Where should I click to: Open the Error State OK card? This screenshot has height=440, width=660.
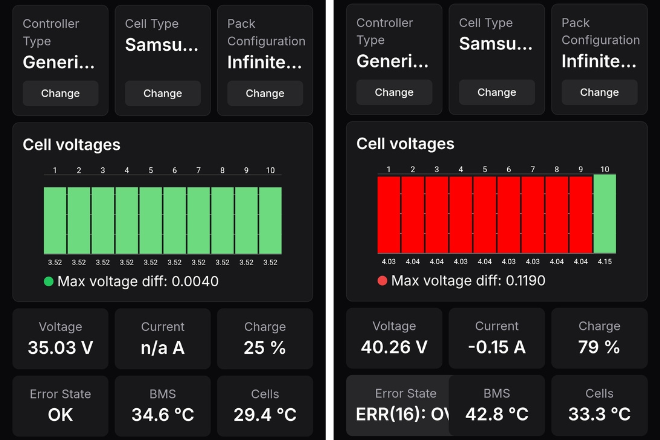(x=60, y=406)
